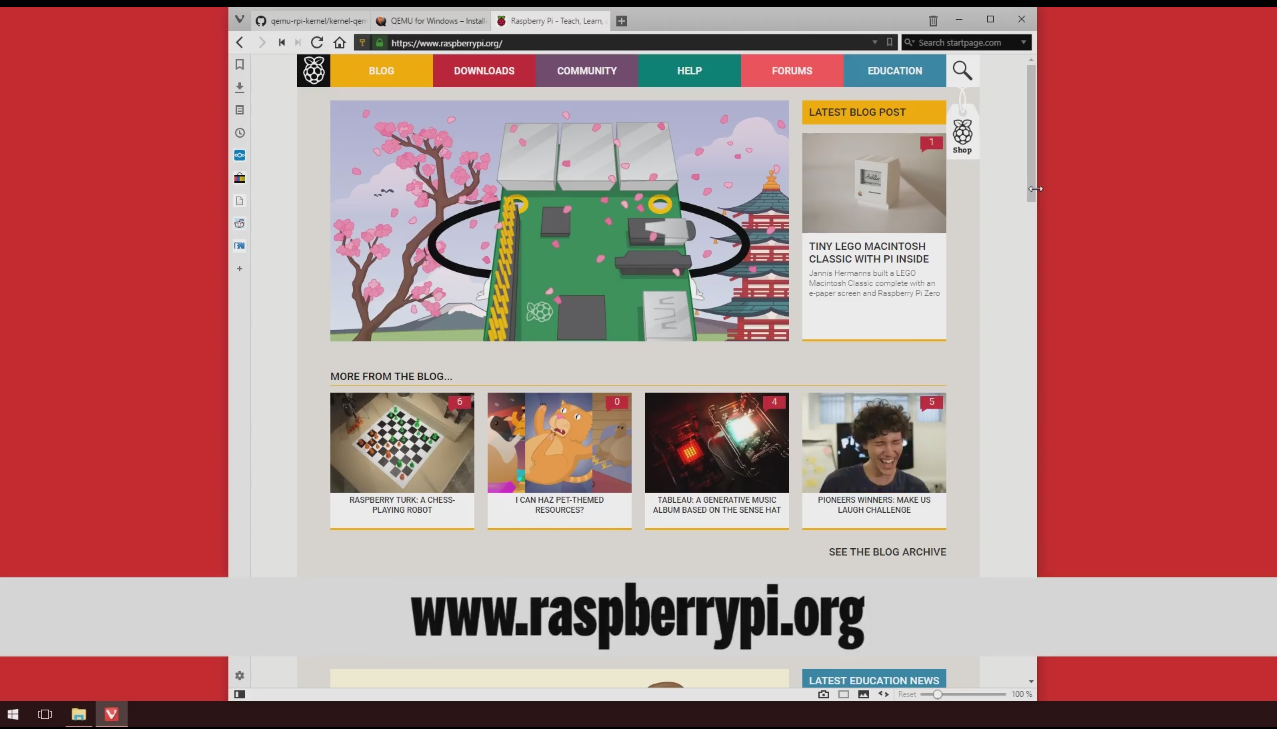Open the Notes panel in the sidebar

[x=239, y=109]
